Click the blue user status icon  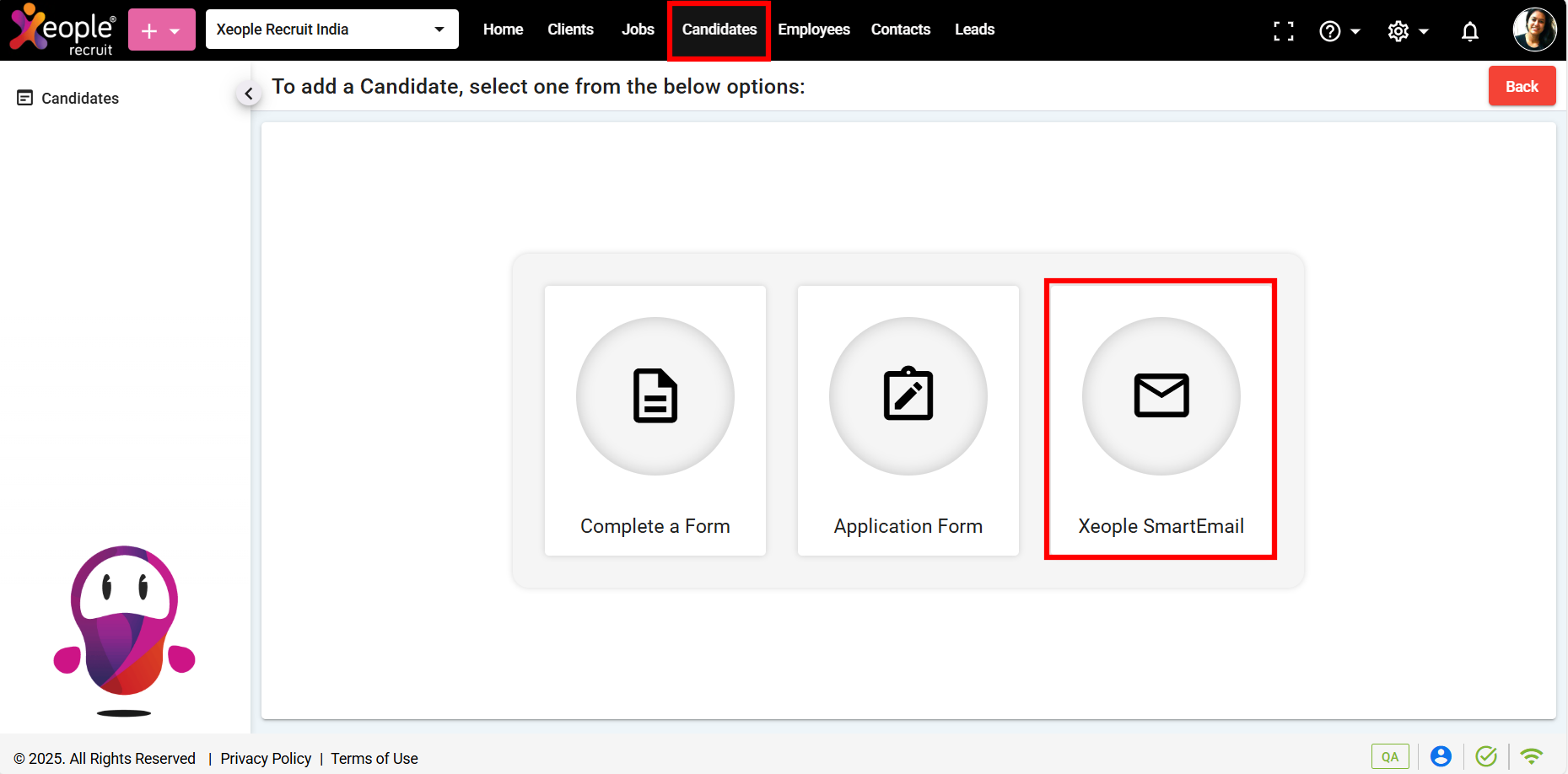click(x=1441, y=756)
